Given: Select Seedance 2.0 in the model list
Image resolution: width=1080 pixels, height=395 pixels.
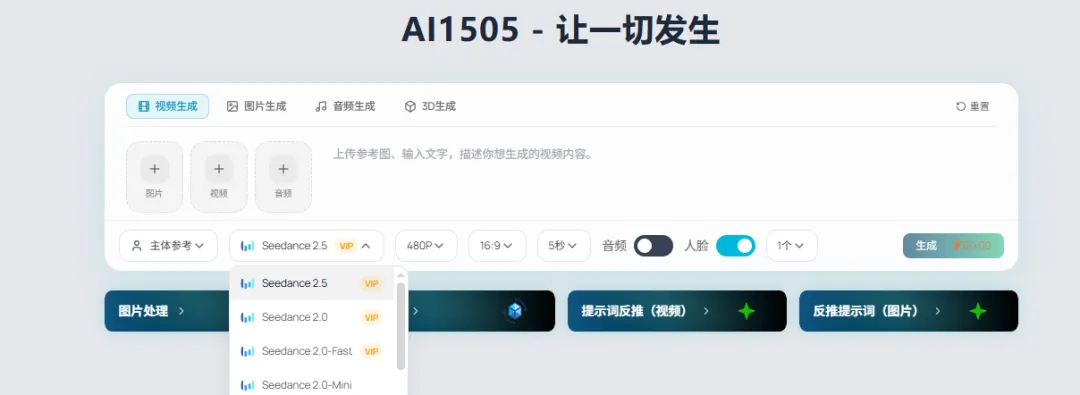Looking at the screenshot, I should [312, 317].
